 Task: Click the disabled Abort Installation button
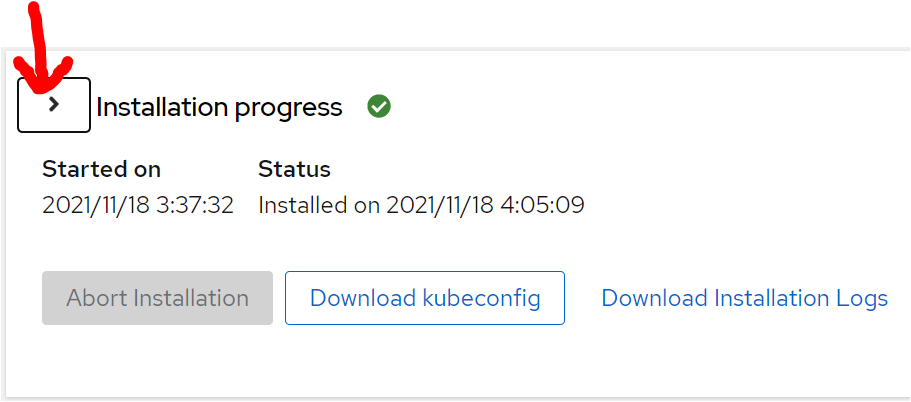[157, 298]
